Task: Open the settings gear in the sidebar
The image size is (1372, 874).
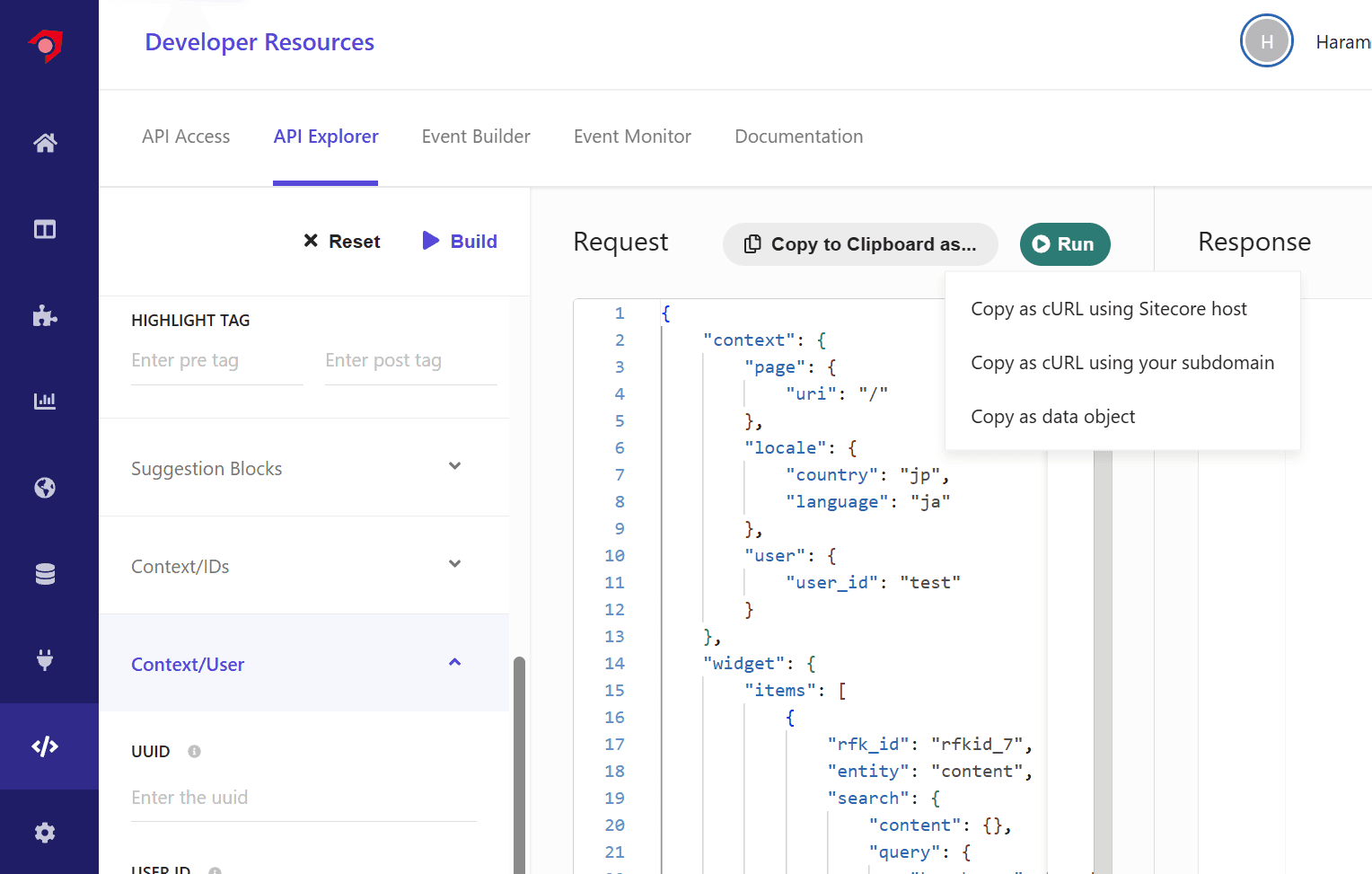Action: coord(45,833)
